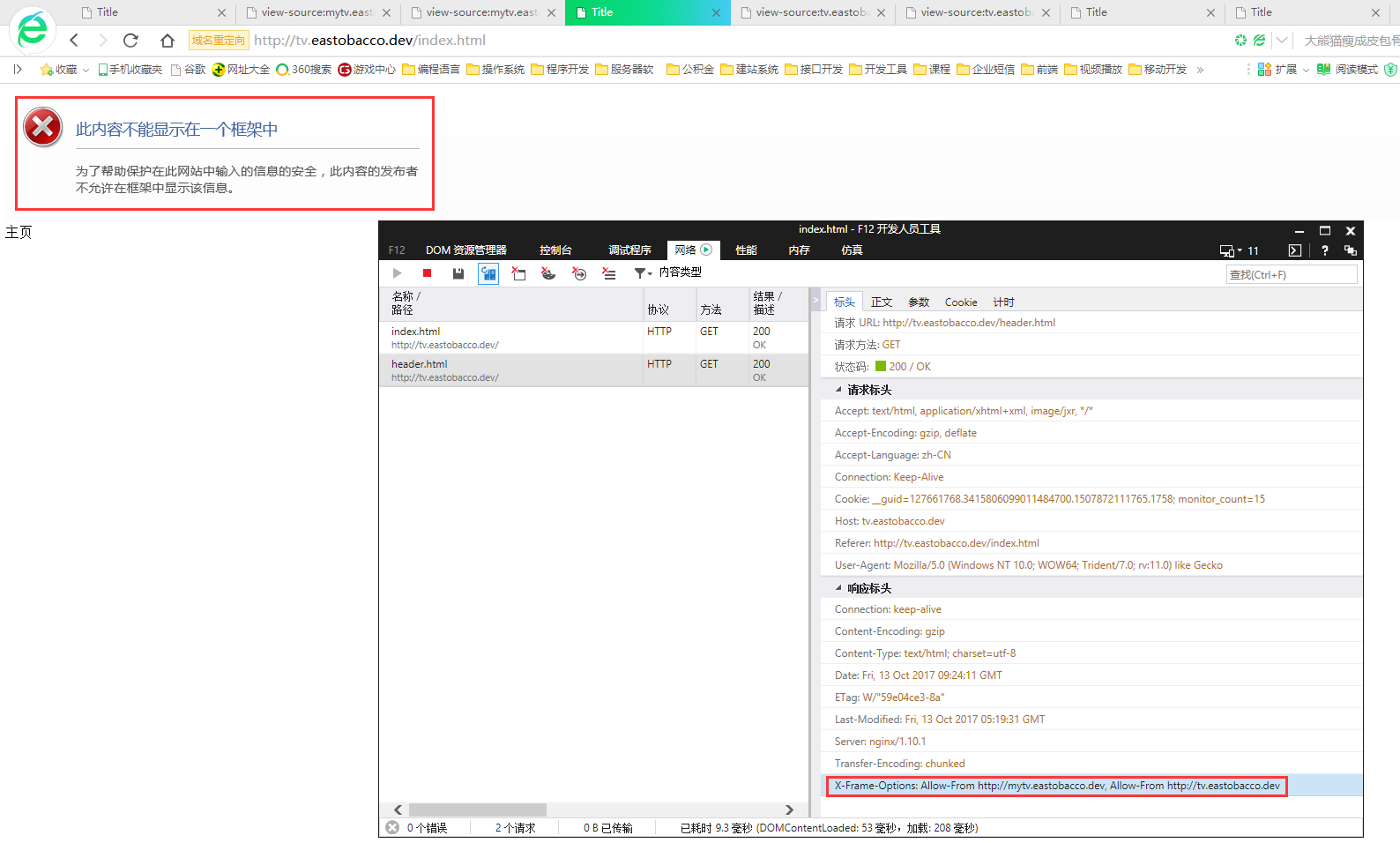Collapse the request headers section (请求标头)
Screen dimensions: 1400x843
point(838,390)
